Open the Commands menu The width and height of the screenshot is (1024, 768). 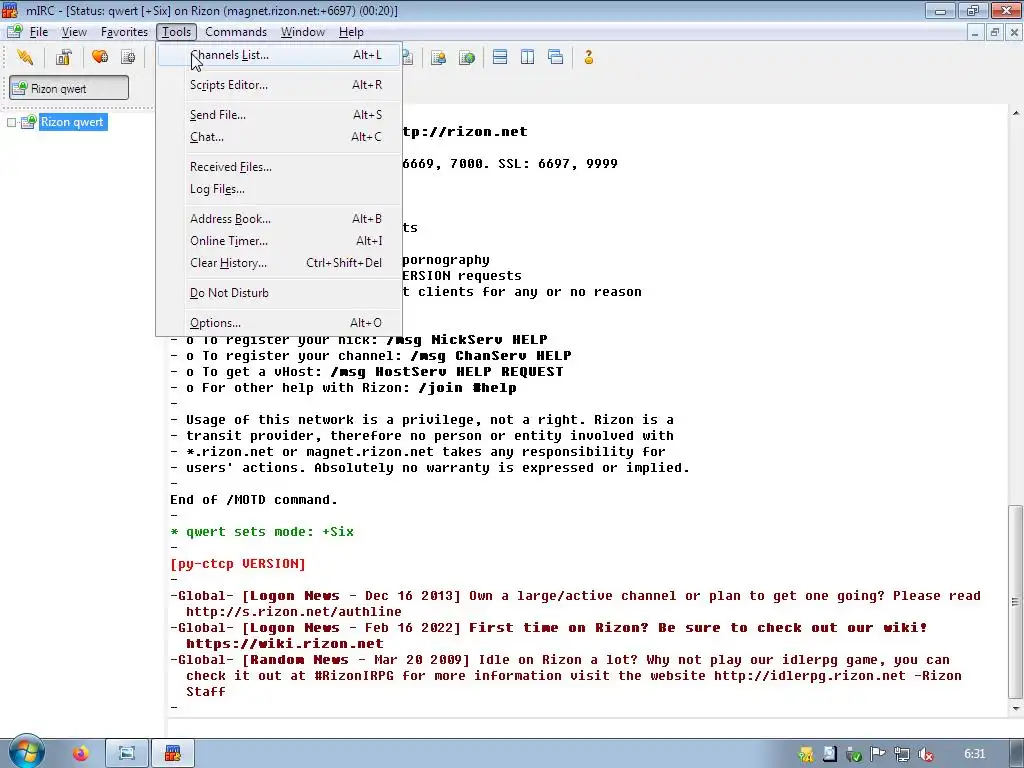[236, 31]
